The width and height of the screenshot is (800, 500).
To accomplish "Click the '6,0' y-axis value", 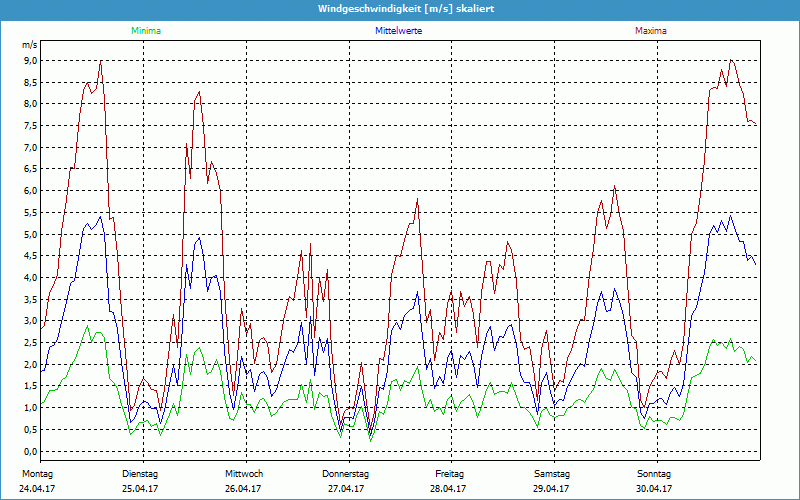I will click(31, 191).
